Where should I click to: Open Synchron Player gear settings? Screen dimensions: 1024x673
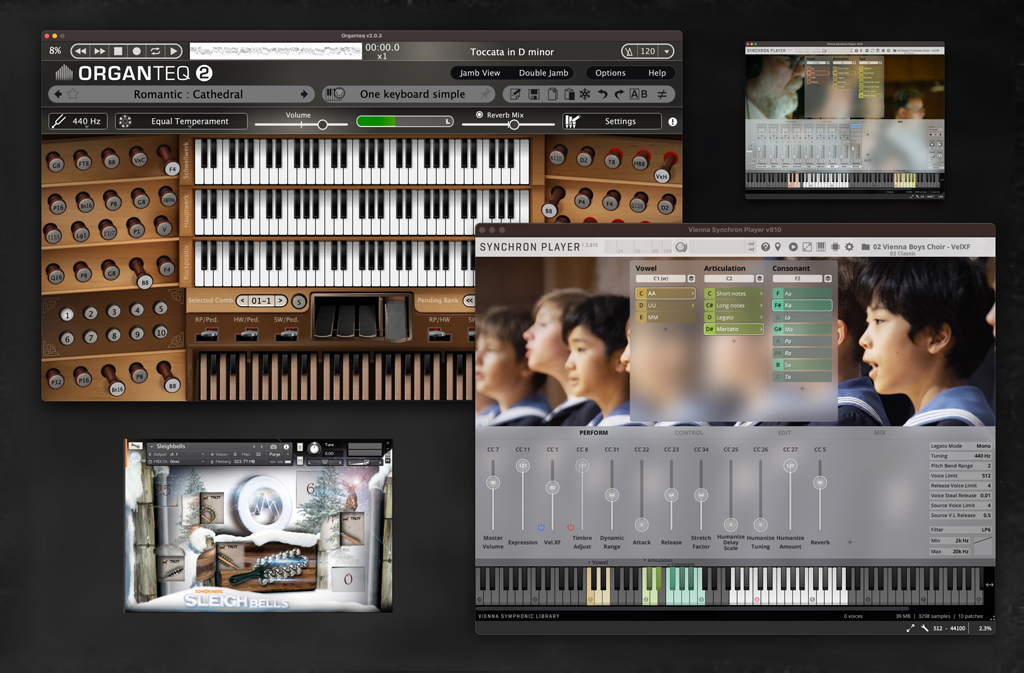click(849, 247)
